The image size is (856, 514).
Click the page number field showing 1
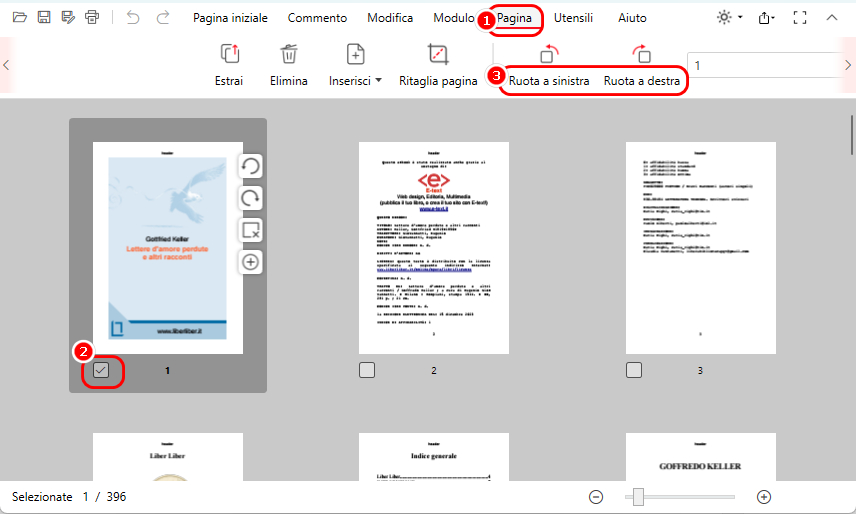(x=764, y=65)
